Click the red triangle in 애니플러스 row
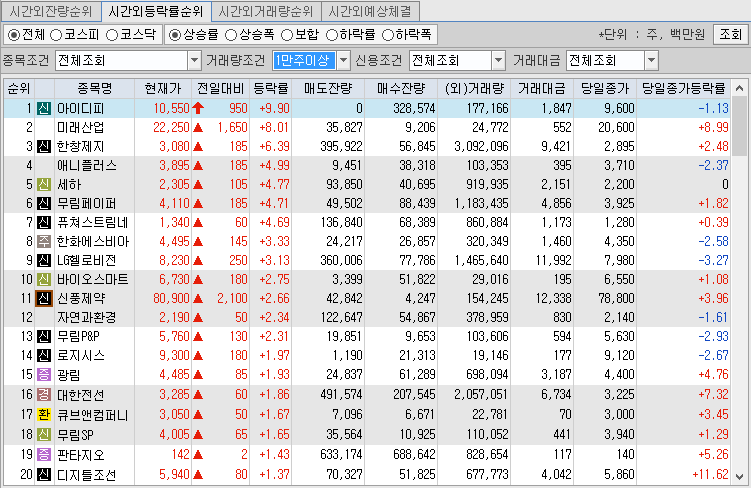 198,166
